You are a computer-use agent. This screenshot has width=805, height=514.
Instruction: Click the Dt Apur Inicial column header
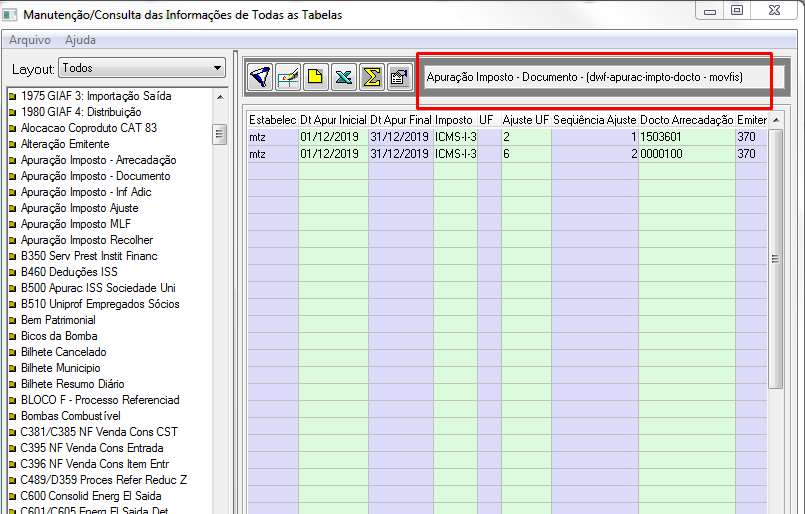[333, 120]
